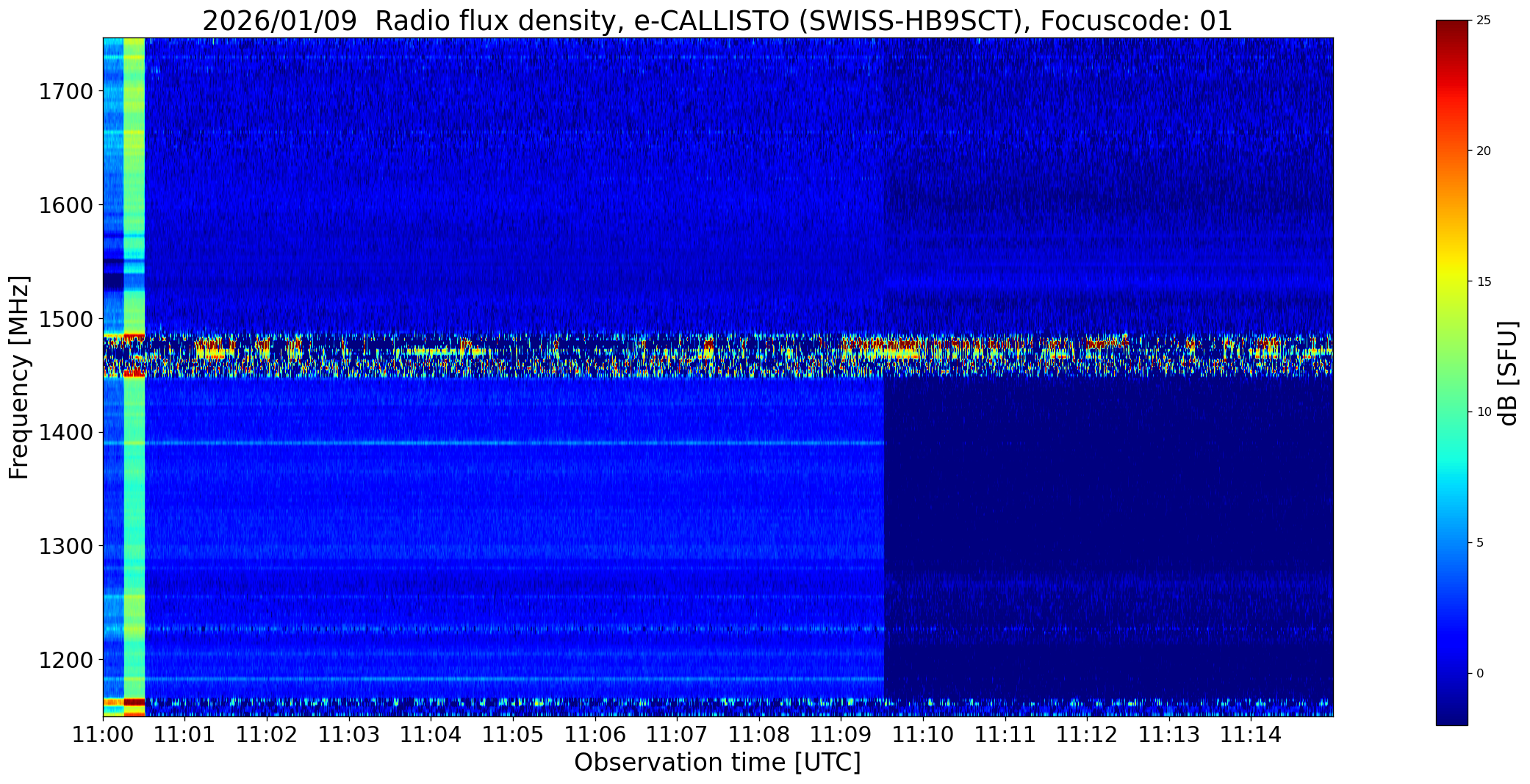Screen dimensions: 1530x784
Task: Click the 11:07 time tick label
Action: pyautogui.click(x=677, y=734)
